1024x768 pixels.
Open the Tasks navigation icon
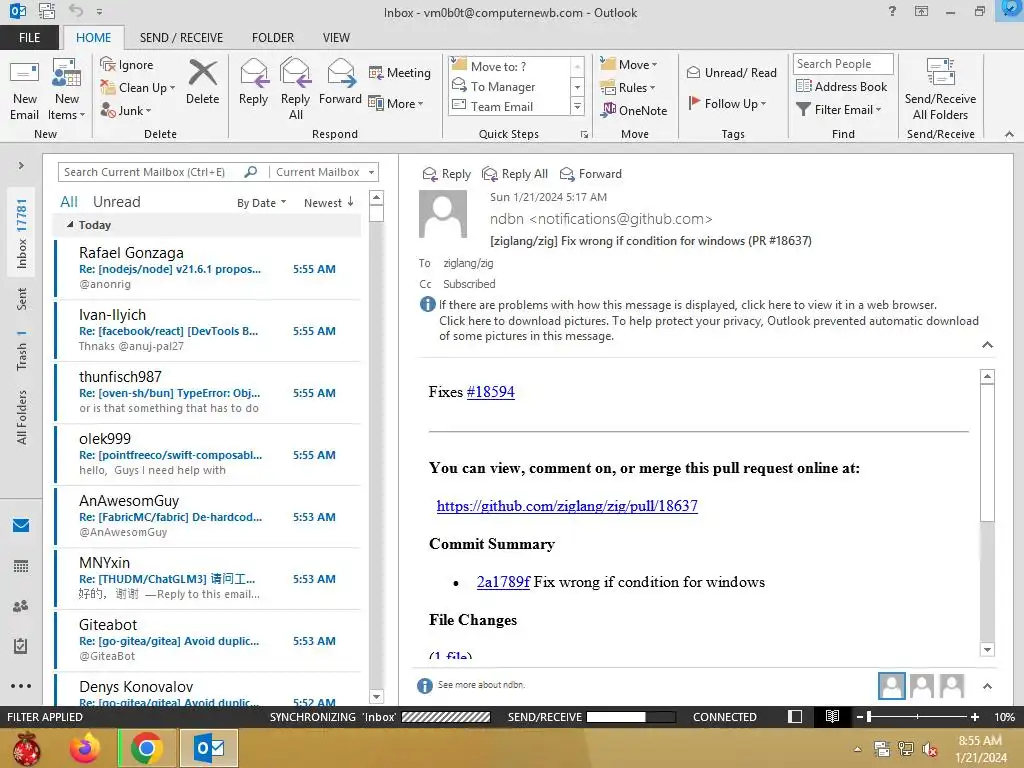[21, 646]
